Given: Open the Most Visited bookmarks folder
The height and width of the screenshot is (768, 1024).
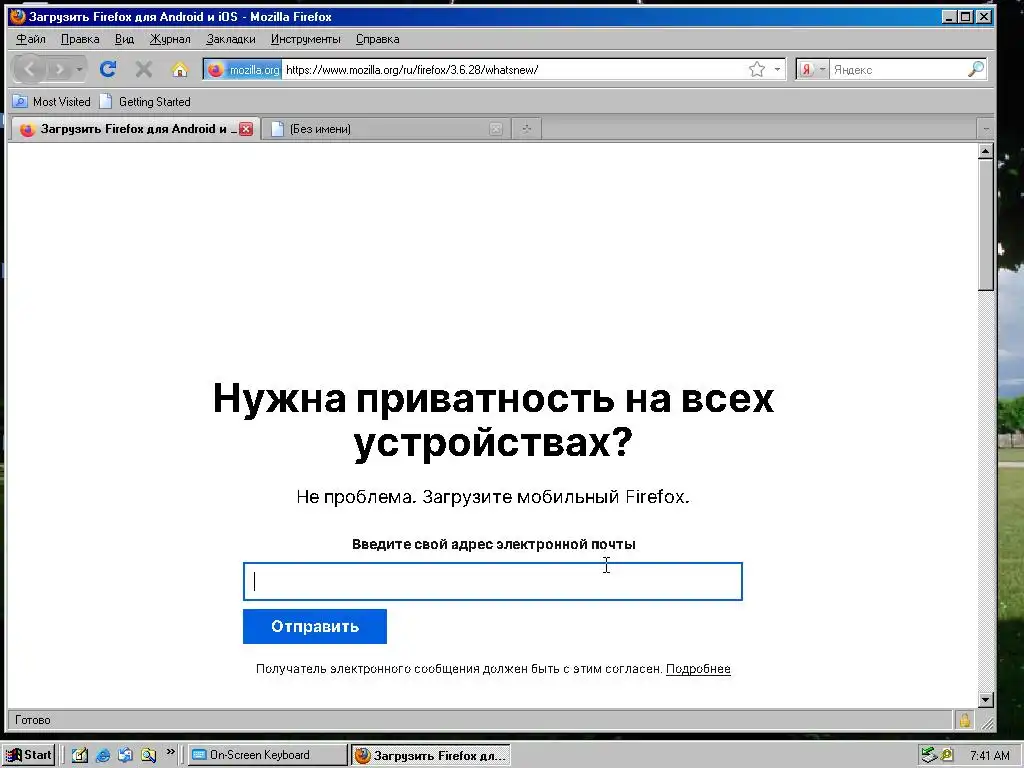Looking at the screenshot, I should click(x=52, y=101).
